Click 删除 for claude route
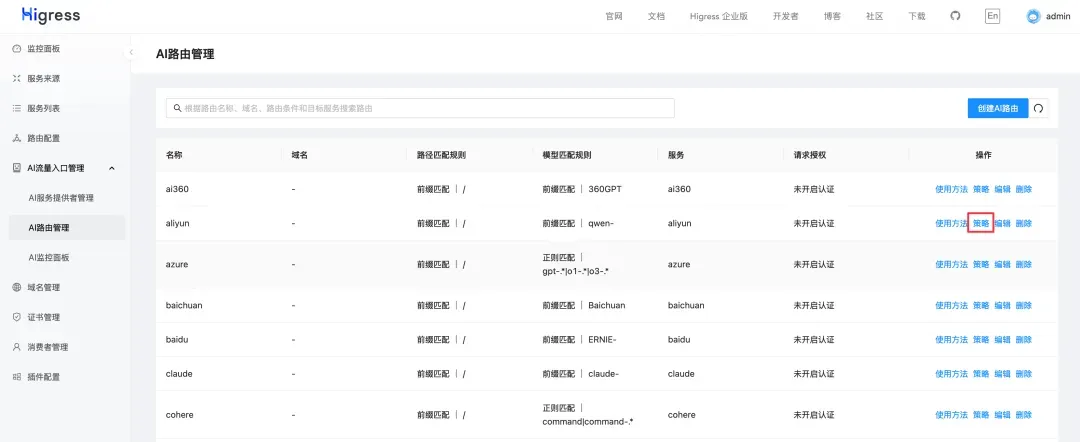Image resolution: width=1080 pixels, height=442 pixels. pyautogui.click(x=1024, y=374)
